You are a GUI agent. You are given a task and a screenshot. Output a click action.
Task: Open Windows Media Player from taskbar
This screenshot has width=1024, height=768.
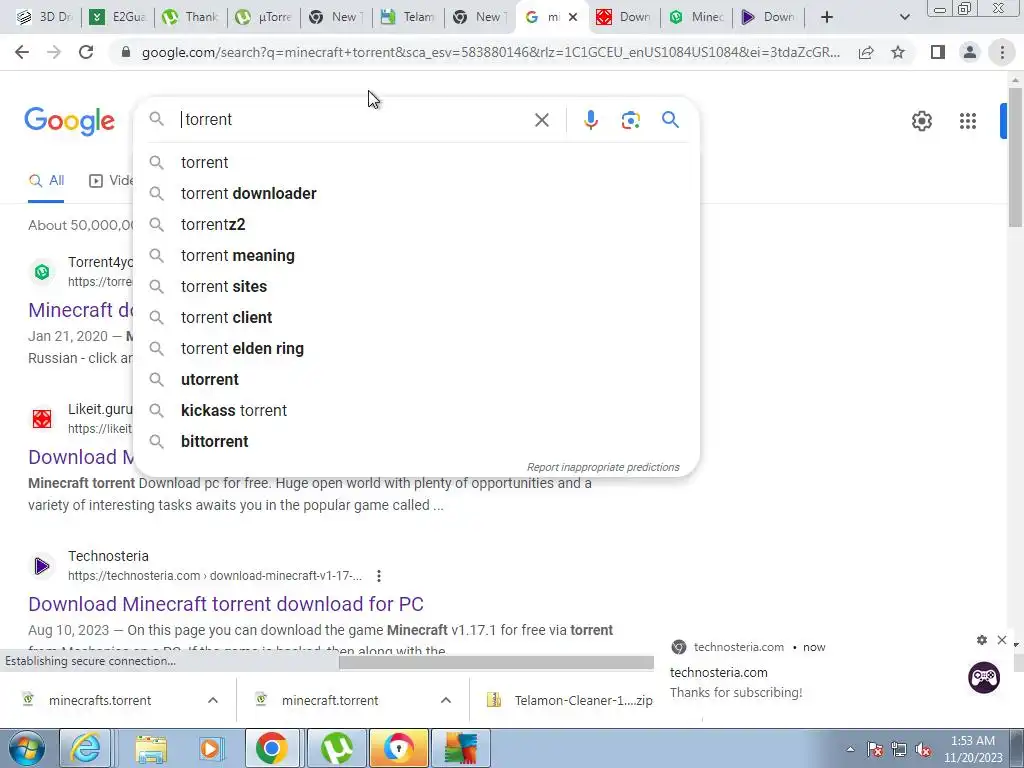point(210,748)
